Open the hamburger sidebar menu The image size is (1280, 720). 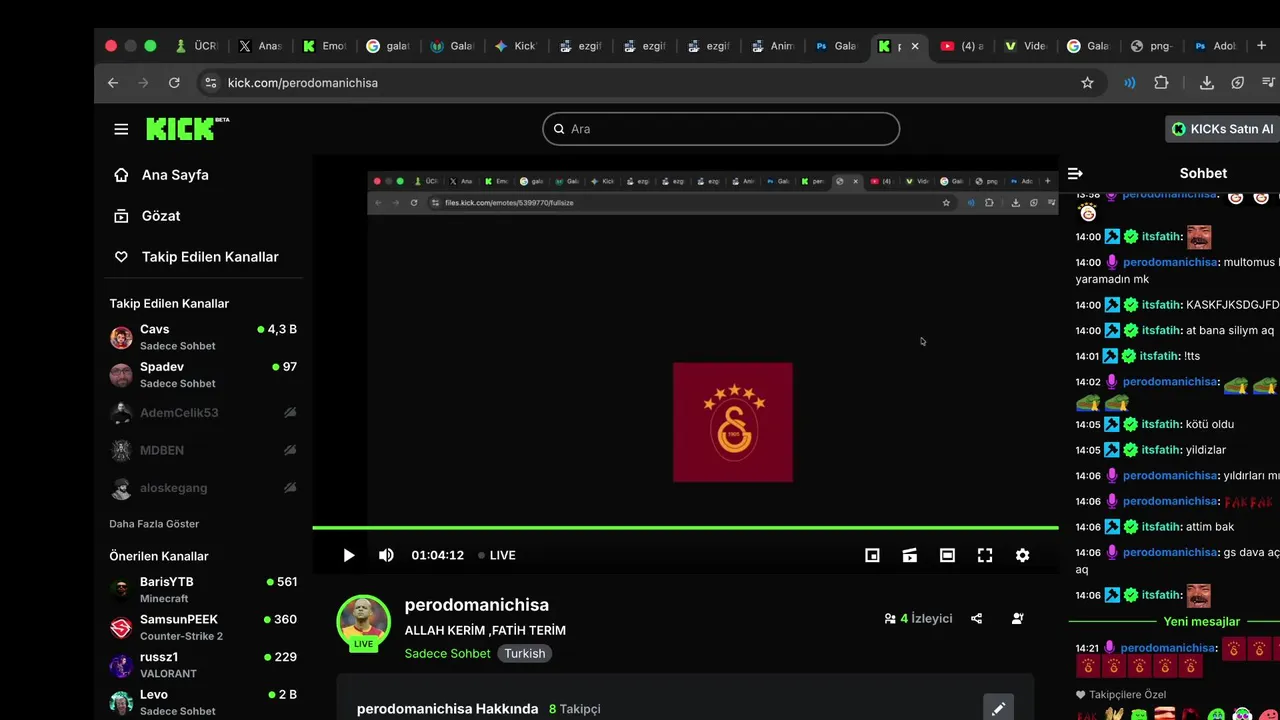pyautogui.click(x=121, y=129)
